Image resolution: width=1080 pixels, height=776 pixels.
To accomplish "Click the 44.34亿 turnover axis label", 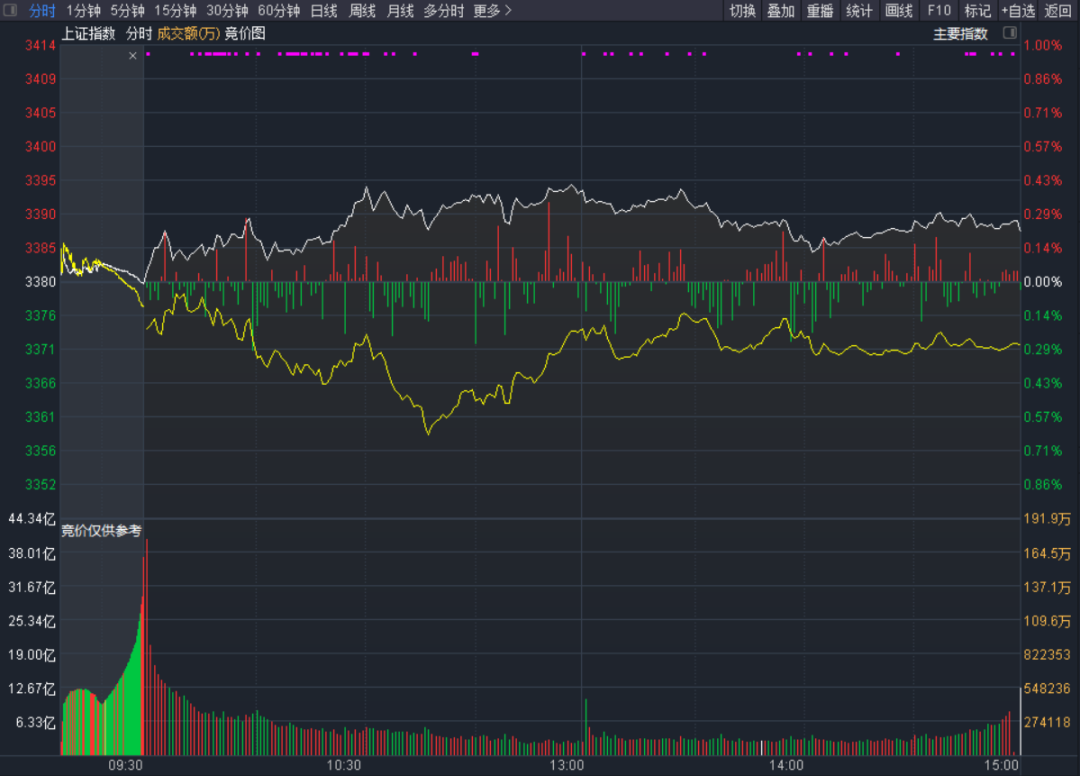I will tap(32, 518).
